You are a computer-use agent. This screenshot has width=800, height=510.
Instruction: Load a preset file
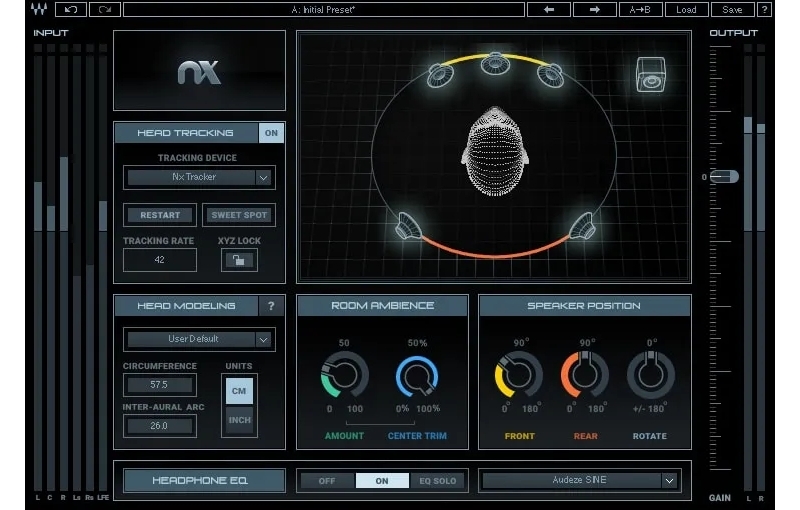686,9
